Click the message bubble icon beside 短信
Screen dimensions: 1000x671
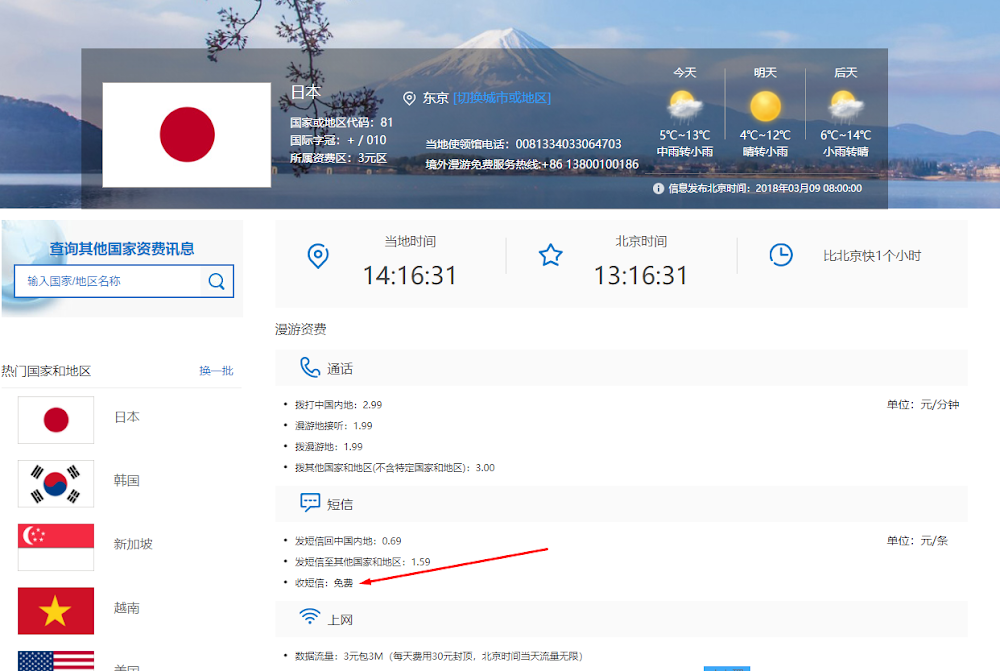(310, 503)
